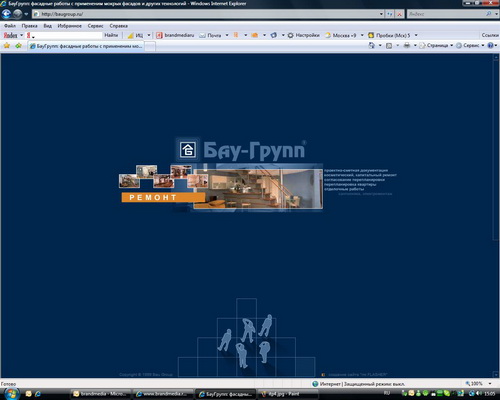
Task: Open the dropdown next to Yandex logo
Action: click(21, 35)
